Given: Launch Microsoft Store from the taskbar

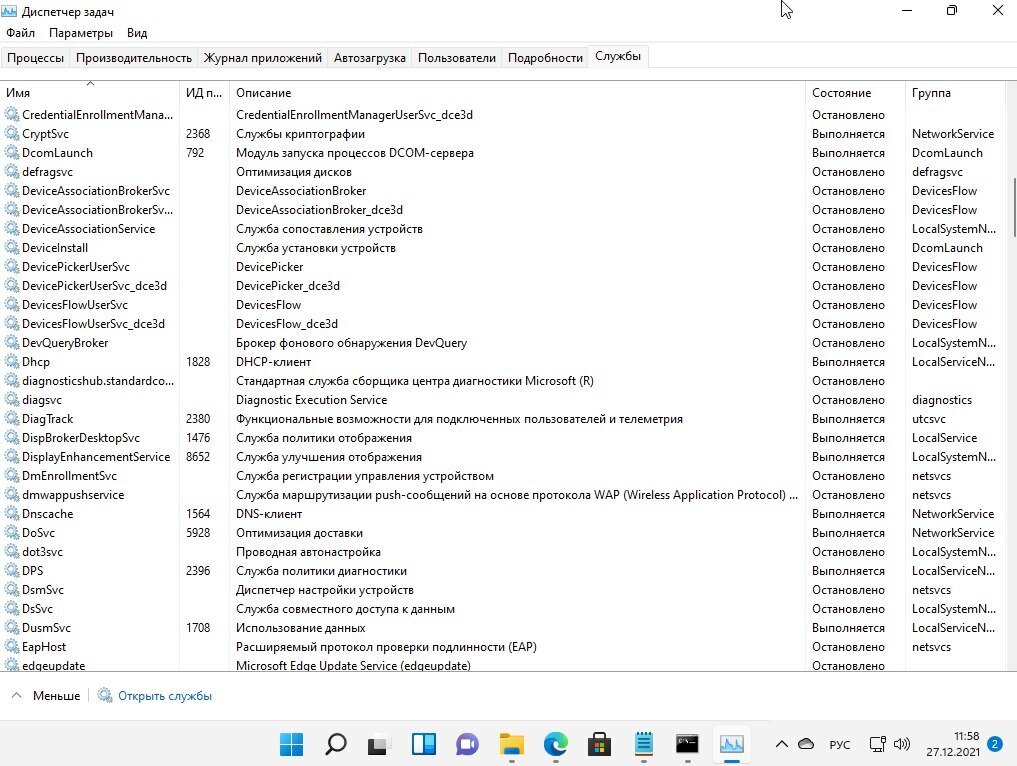Looking at the screenshot, I should pyautogui.click(x=599, y=744).
